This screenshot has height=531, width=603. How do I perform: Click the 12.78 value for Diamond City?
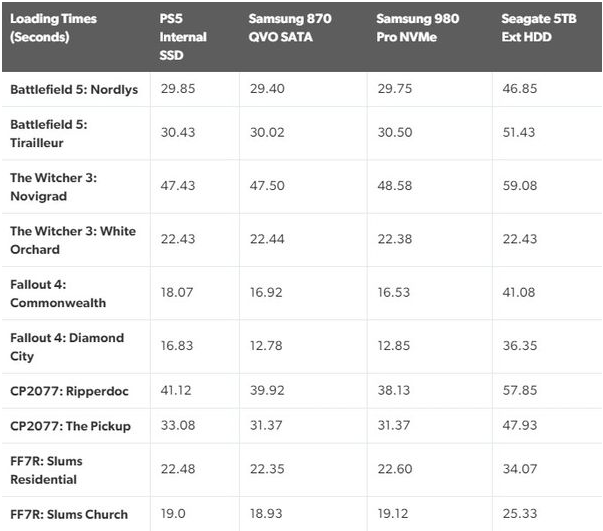[x=265, y=346]
